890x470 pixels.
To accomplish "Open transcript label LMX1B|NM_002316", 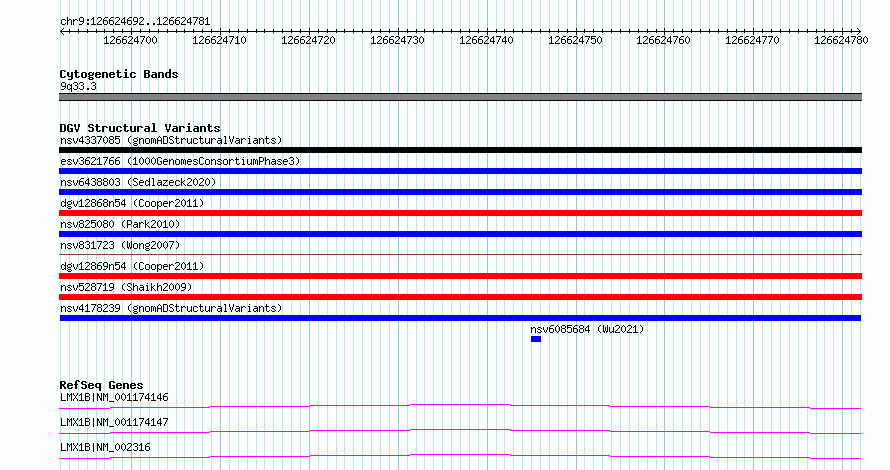I will 105,447.
